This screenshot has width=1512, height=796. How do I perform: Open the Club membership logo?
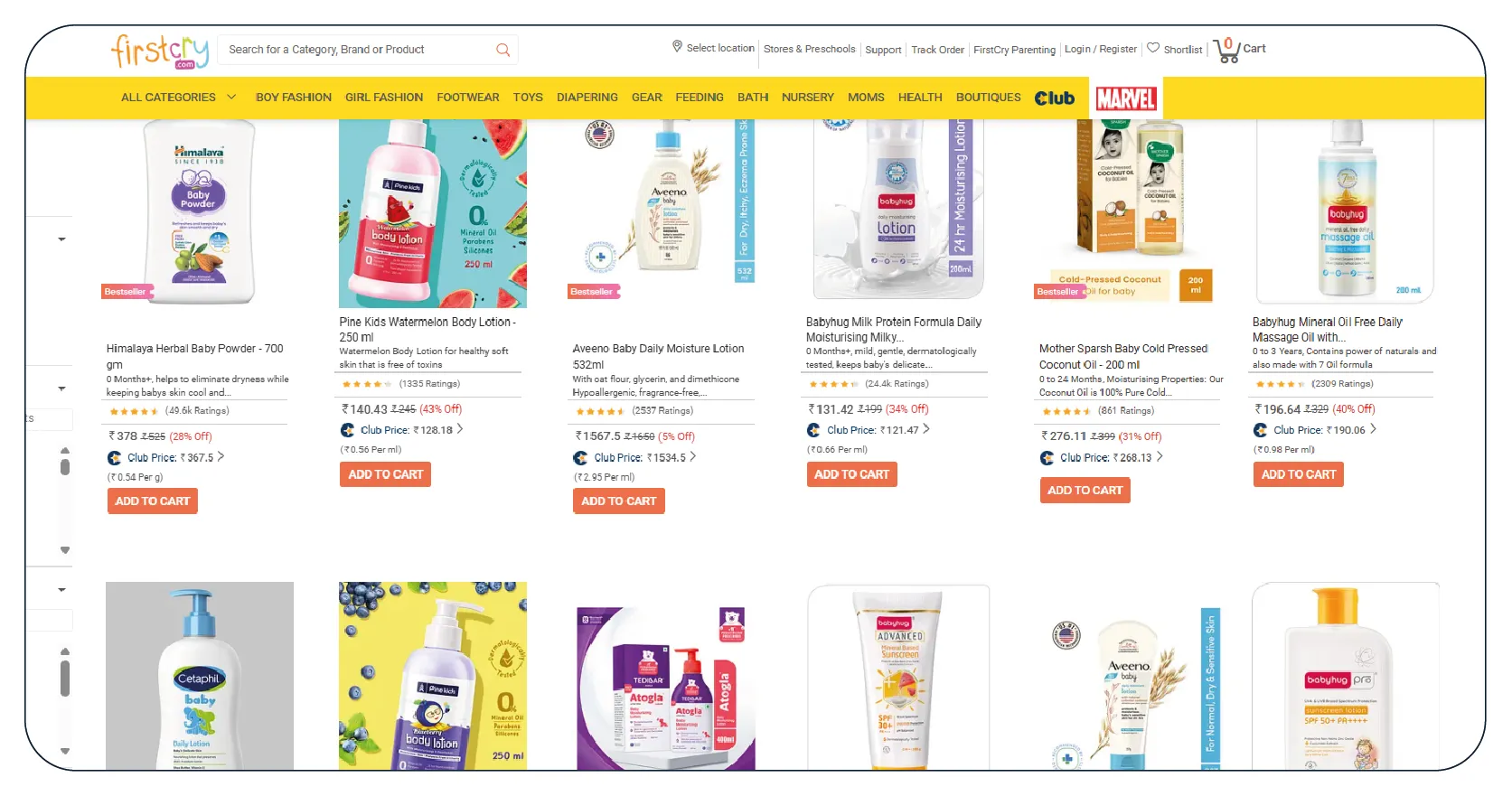(1055, 98)
